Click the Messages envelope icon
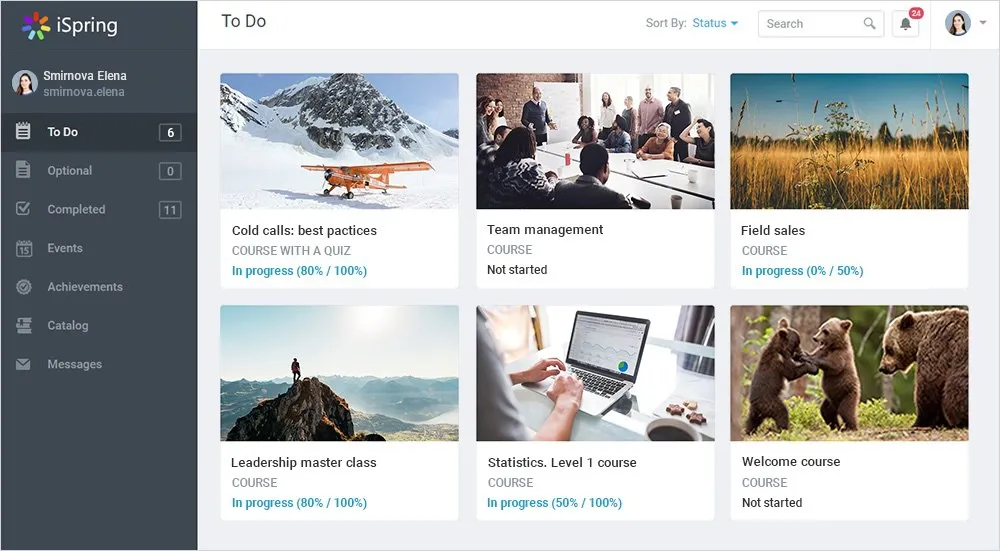Viewport: 1000px width, 551px height. click(x=23, y=365)
